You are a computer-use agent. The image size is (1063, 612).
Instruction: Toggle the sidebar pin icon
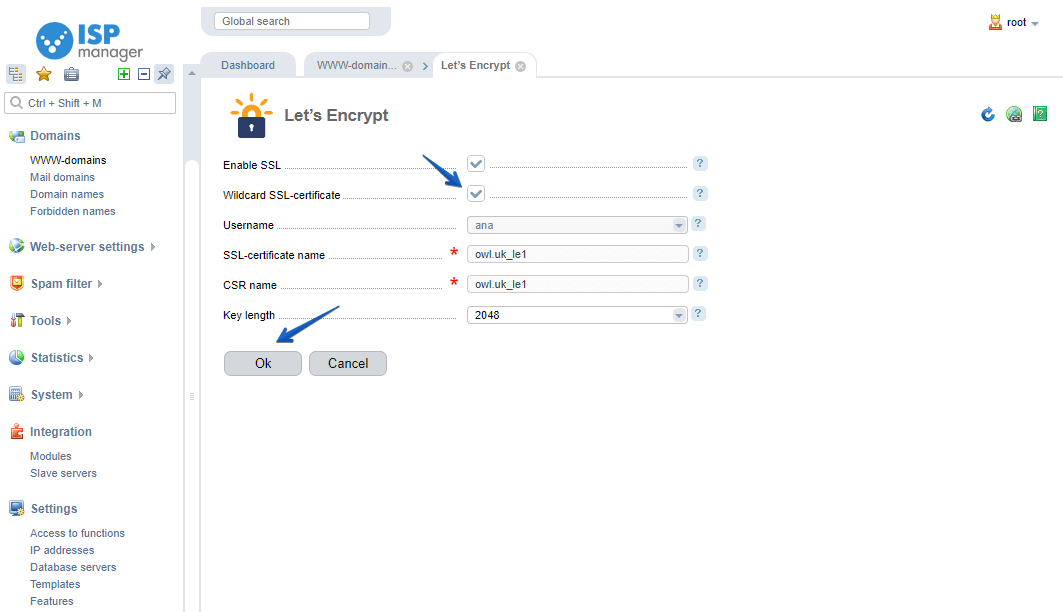[164, 74]
